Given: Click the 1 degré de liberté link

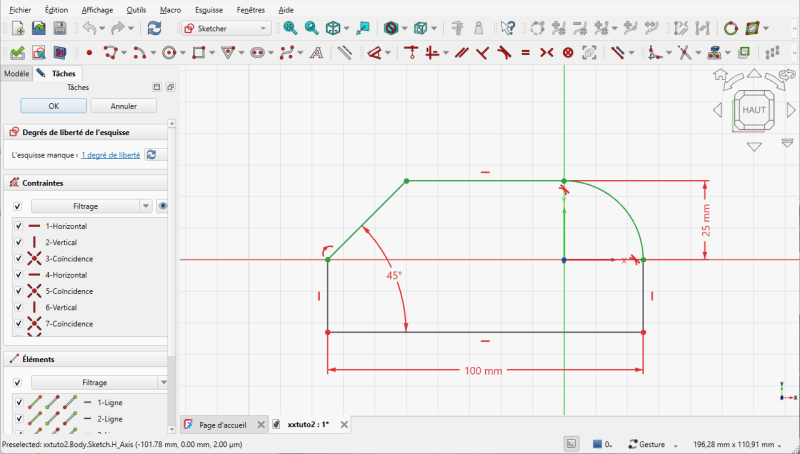Looking at the screenshot, I should coord(111,155).
